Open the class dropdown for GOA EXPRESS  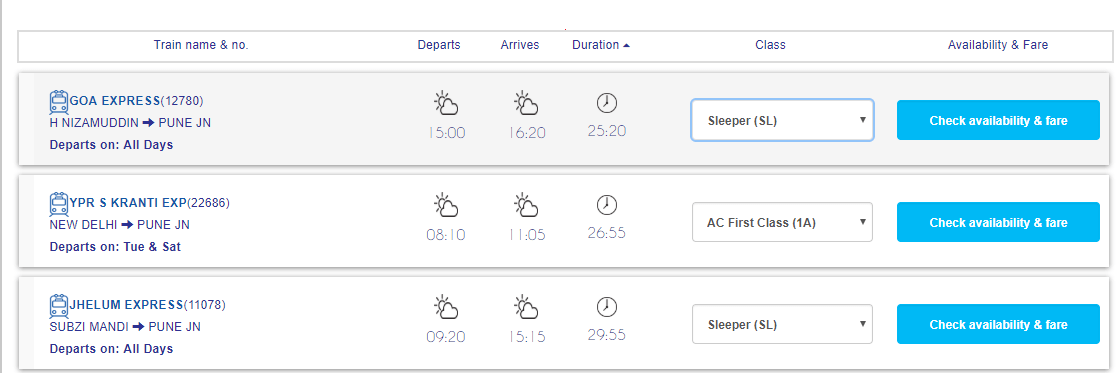coord(782,120)
